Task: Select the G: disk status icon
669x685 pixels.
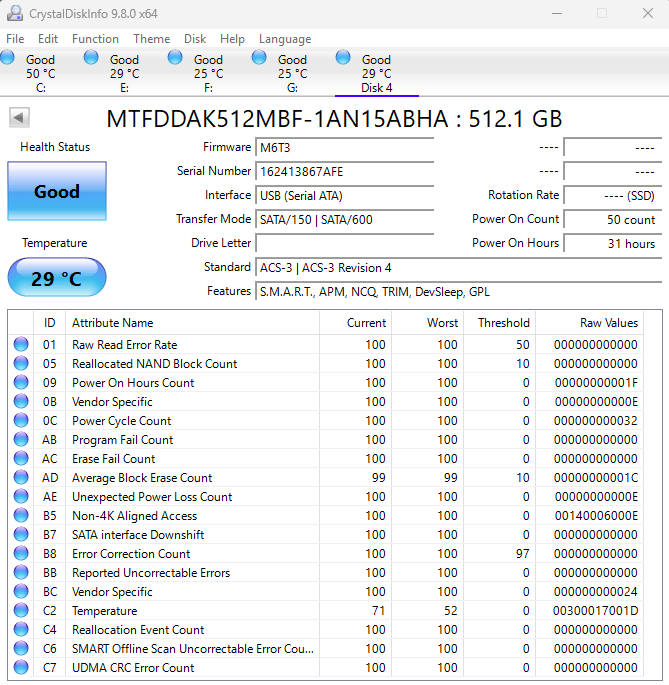Action: pos(259,58)
